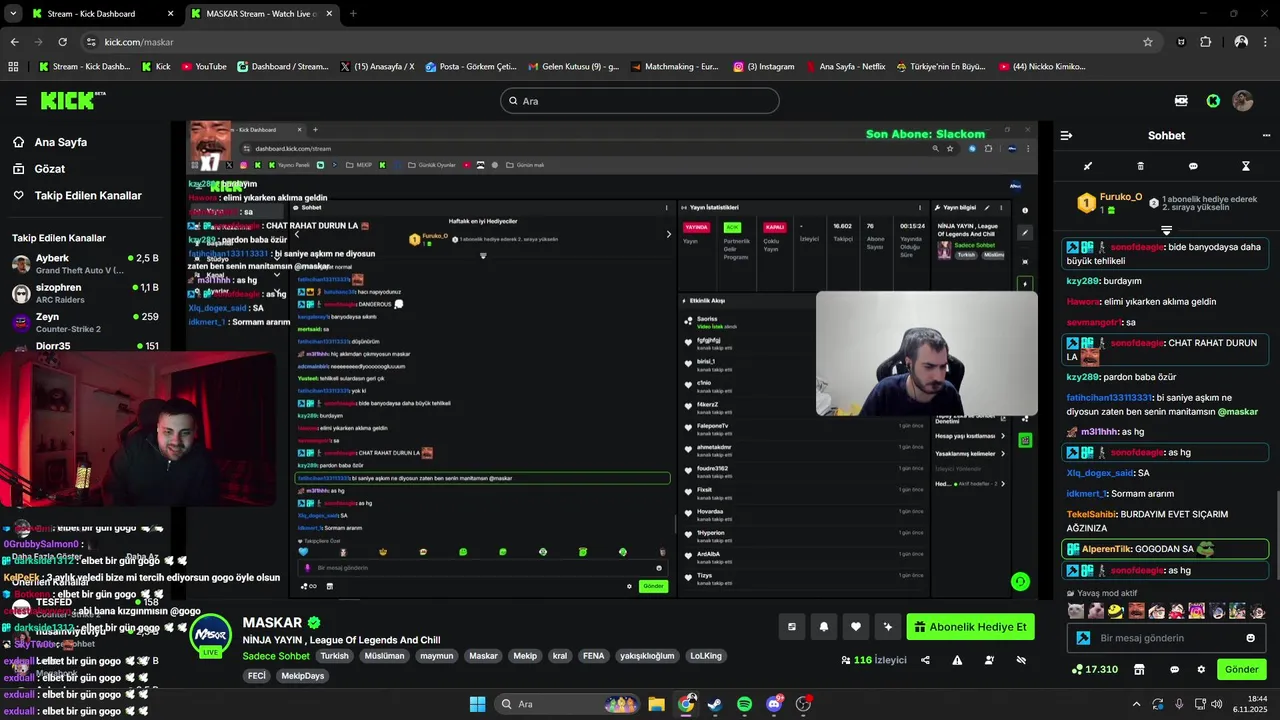Screen dimensions: 1280x720
Task: Switch to MASKAR Stream browser tab
Action: pos(260,14)
